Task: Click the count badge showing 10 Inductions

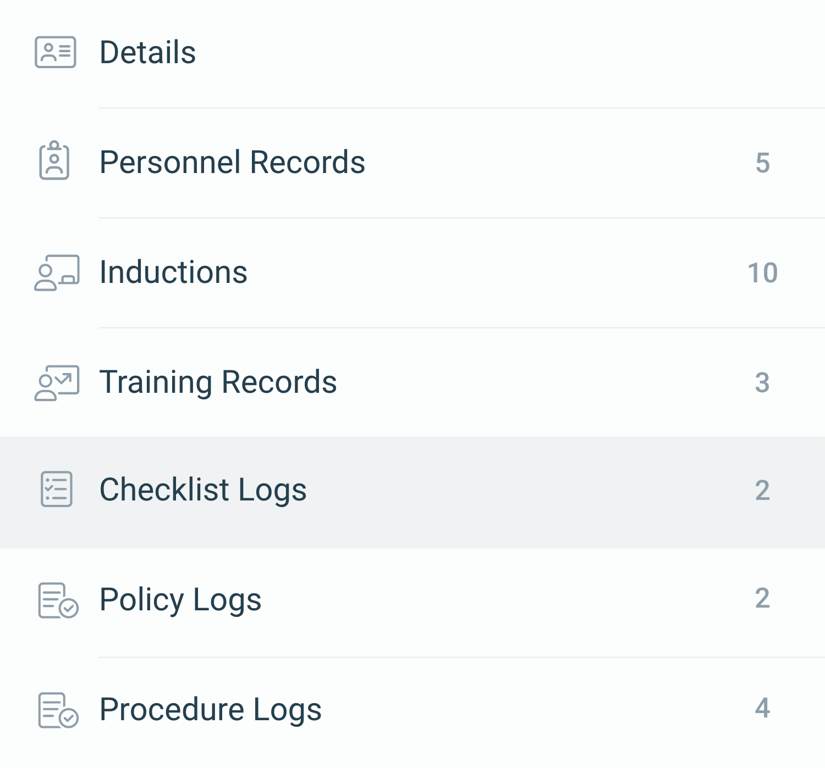Action: [x=763, y=272]
